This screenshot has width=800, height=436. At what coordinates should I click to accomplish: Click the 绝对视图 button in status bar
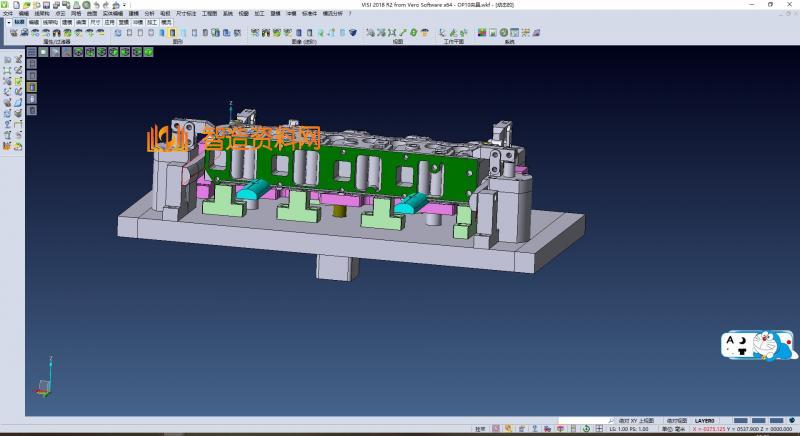pyautogui.click(x=675, y=421)
